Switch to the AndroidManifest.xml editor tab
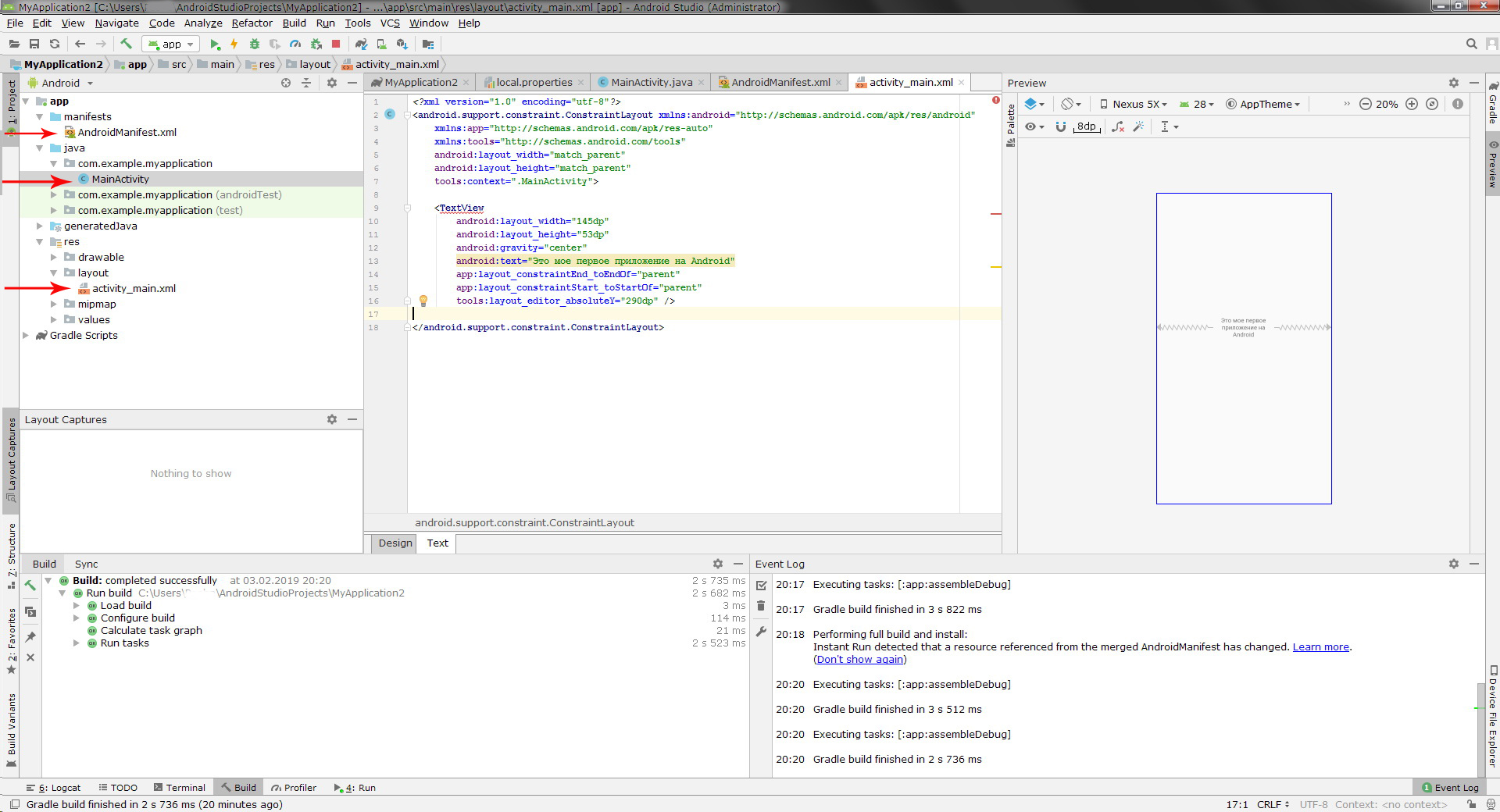 (x=780, y=82)
